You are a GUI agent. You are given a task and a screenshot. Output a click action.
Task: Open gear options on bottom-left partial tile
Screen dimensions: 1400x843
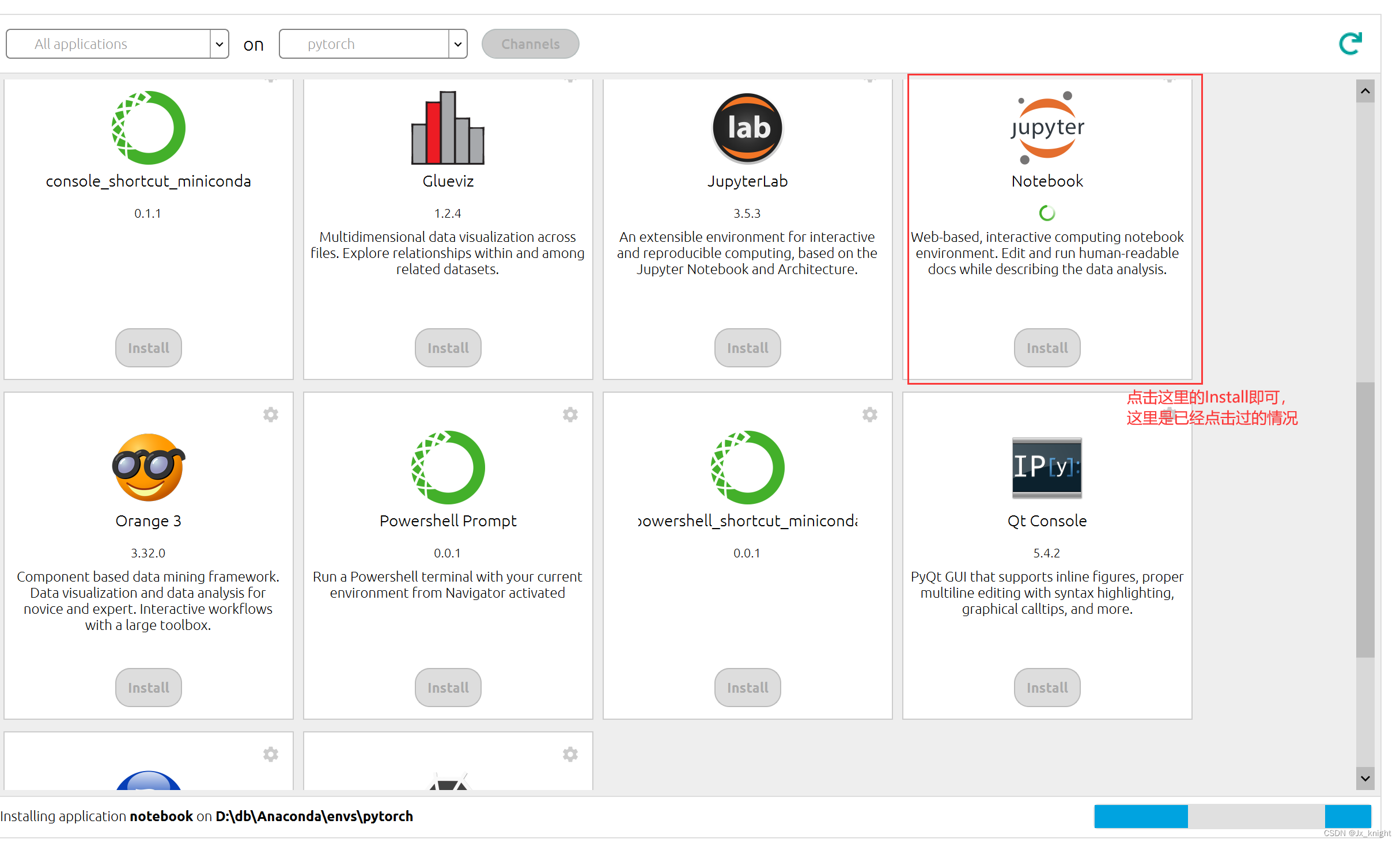click(x=271, y=754)
